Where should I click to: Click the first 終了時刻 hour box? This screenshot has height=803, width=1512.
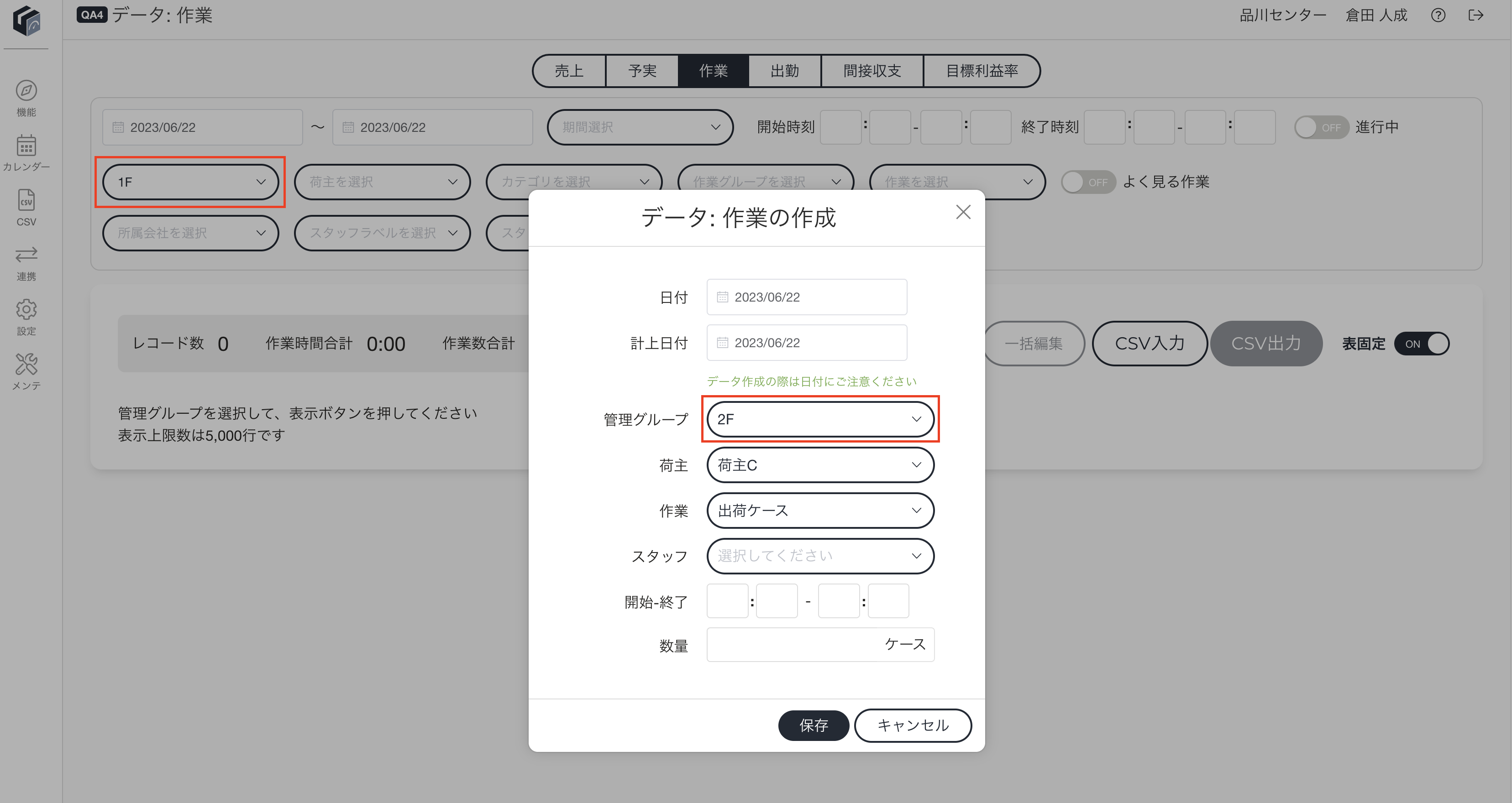point(1105,127)
